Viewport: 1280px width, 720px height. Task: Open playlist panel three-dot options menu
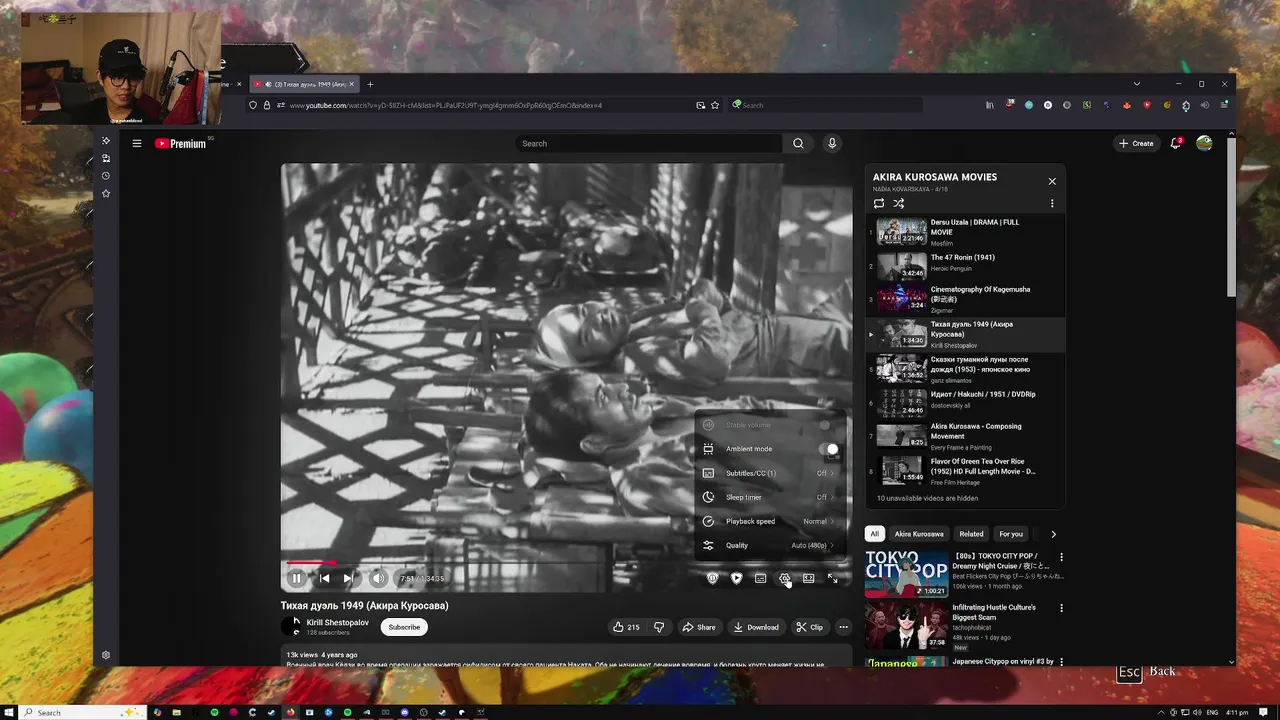[1052, 203]
